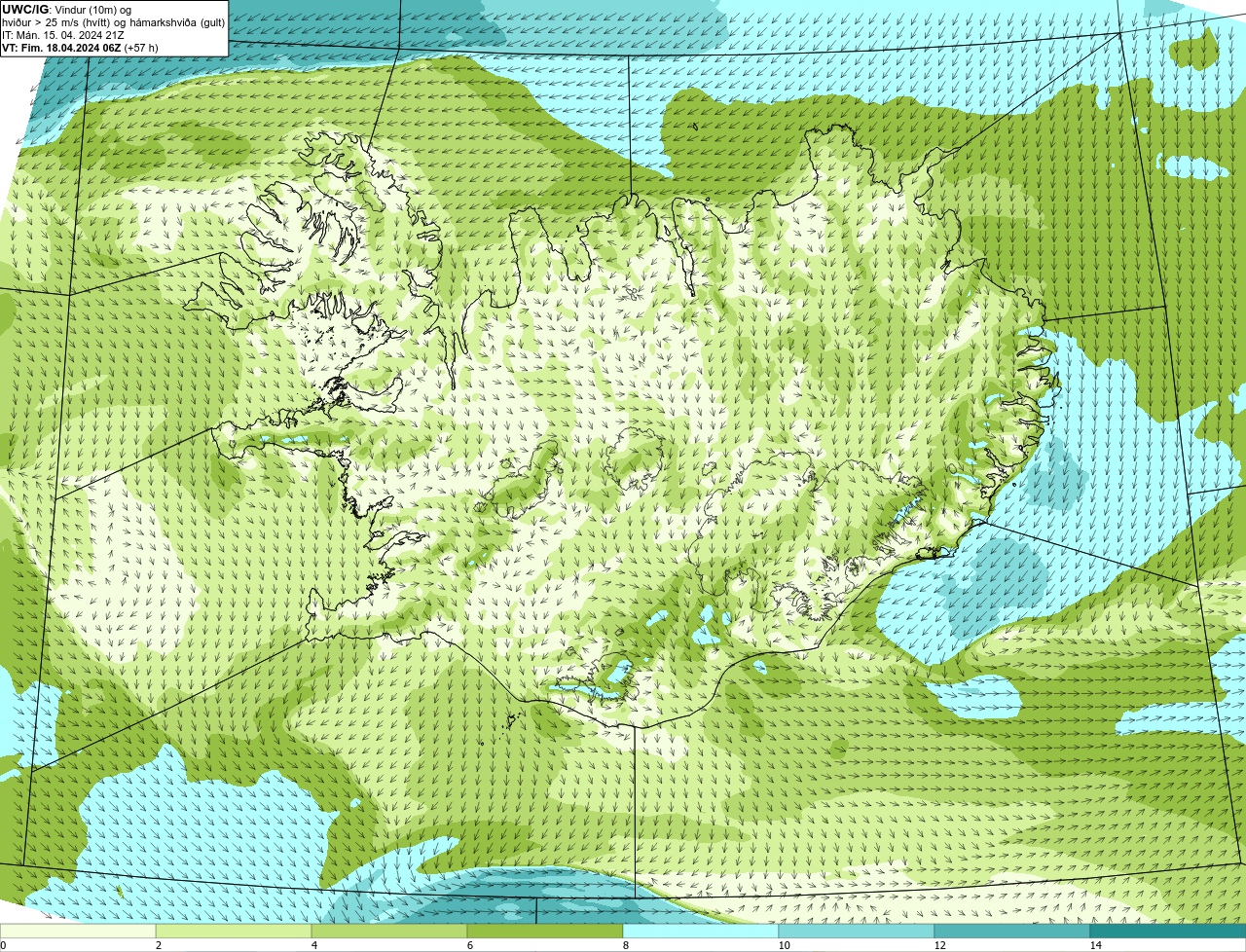This screenshot has height=952, width=1246.
Task: Click the '6' label on the color scale
Action: (x=469, y=945)
